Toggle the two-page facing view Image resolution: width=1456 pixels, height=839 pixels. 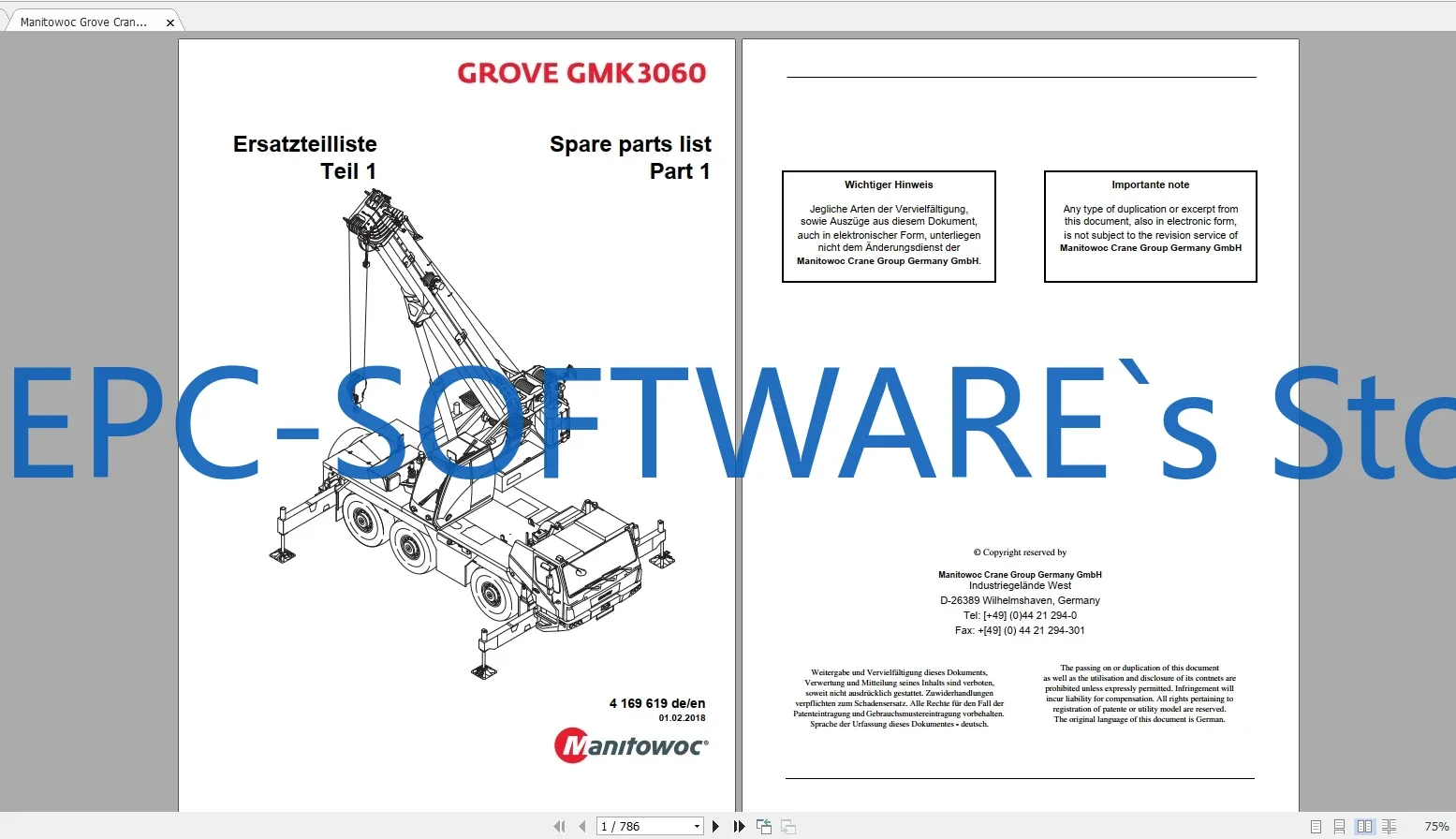point(1364,826)
